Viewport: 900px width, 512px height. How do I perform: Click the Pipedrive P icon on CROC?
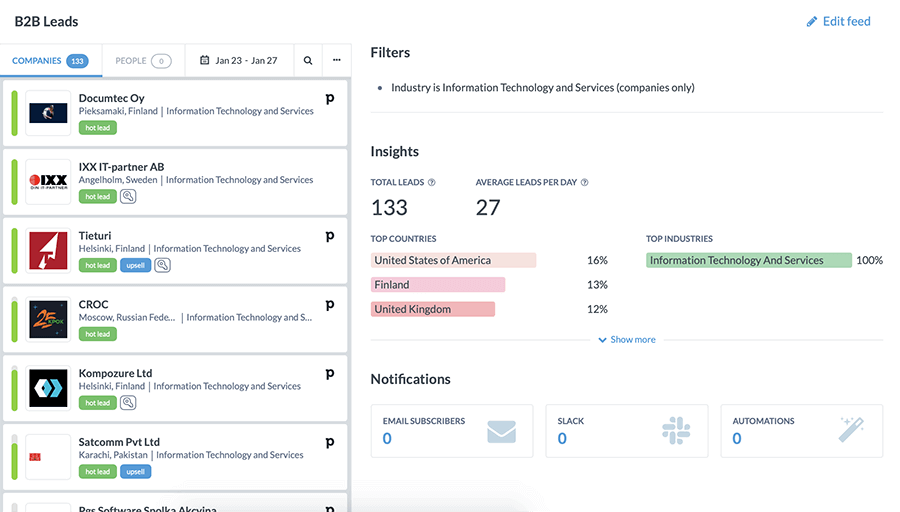[329, 305]
